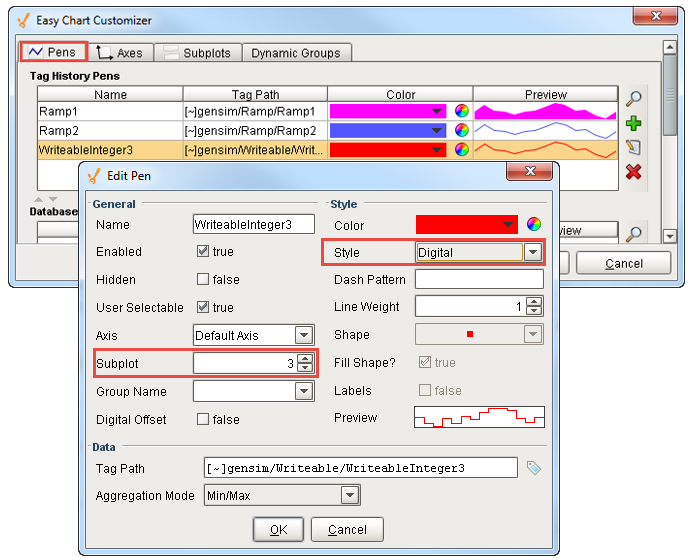Increase the Subplot spinner value

[305, 359]
